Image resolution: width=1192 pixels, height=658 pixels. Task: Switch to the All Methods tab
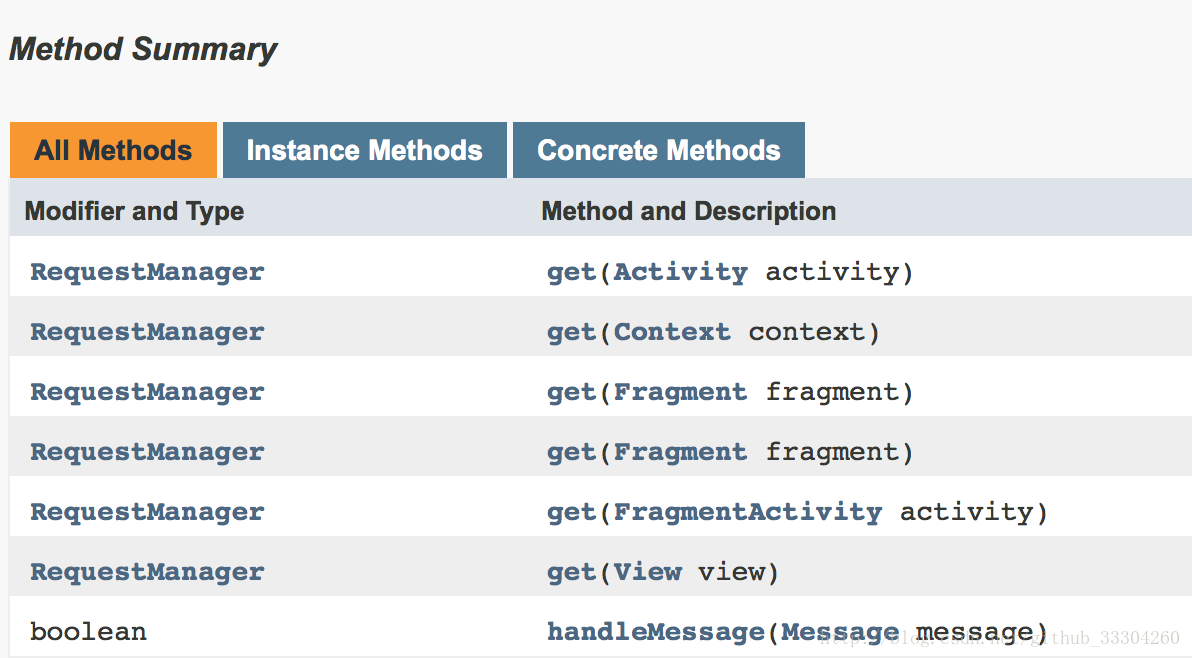(x=113, y=151)
